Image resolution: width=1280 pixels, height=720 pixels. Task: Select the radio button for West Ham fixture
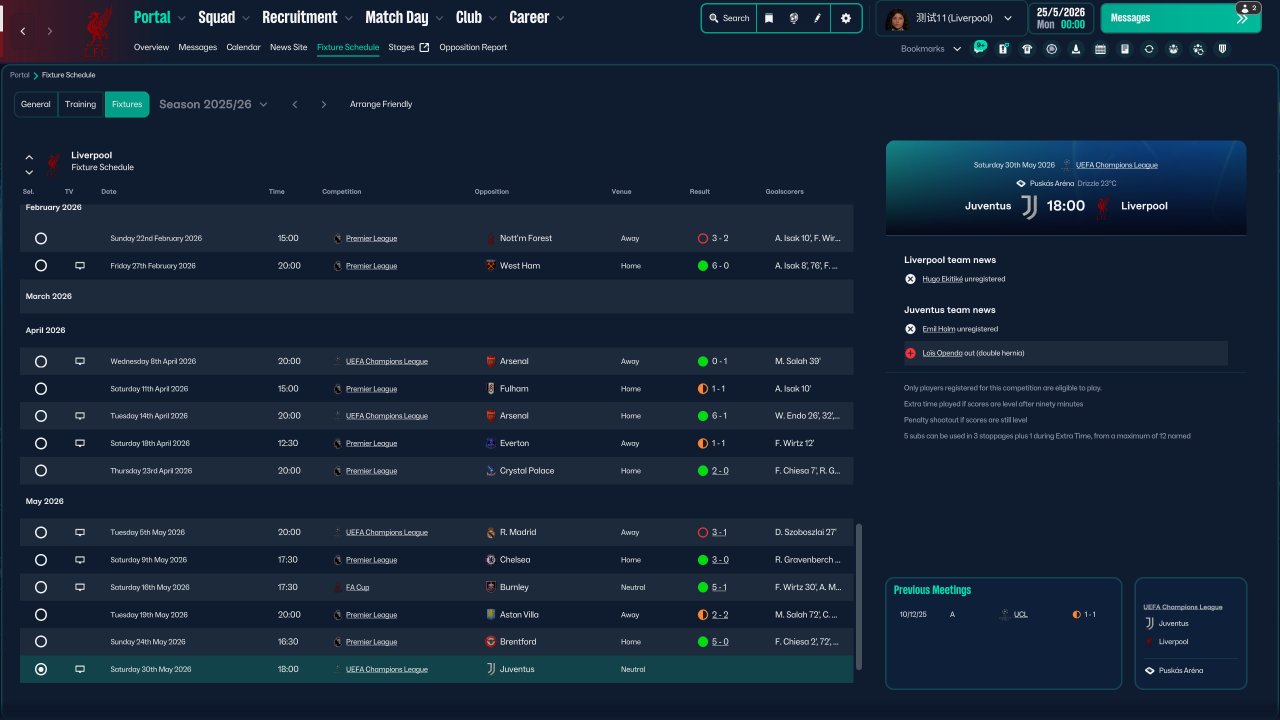click(x=41, y=266)
